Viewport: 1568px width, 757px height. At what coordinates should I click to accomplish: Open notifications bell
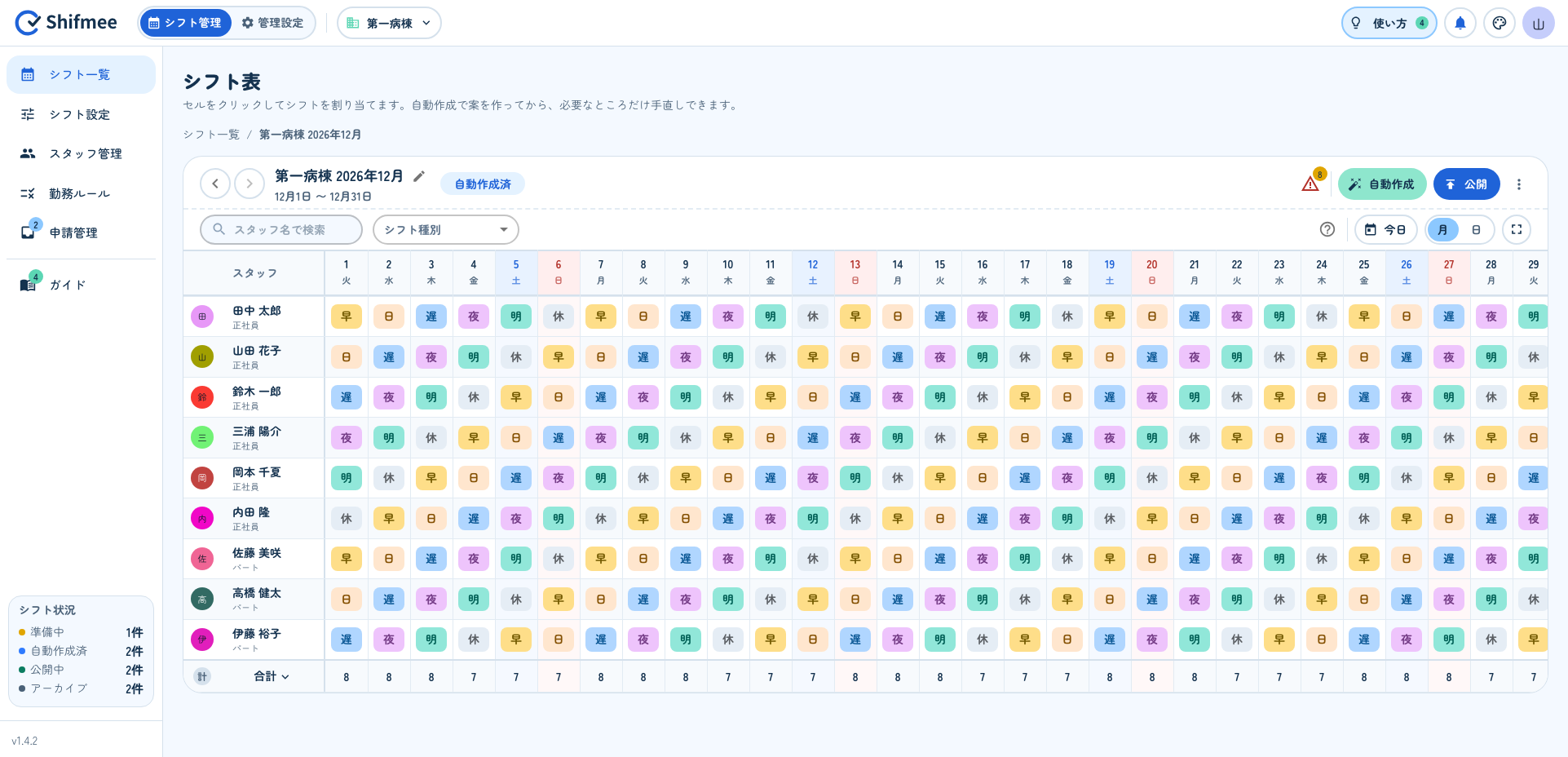click(x=1460, y=23)
